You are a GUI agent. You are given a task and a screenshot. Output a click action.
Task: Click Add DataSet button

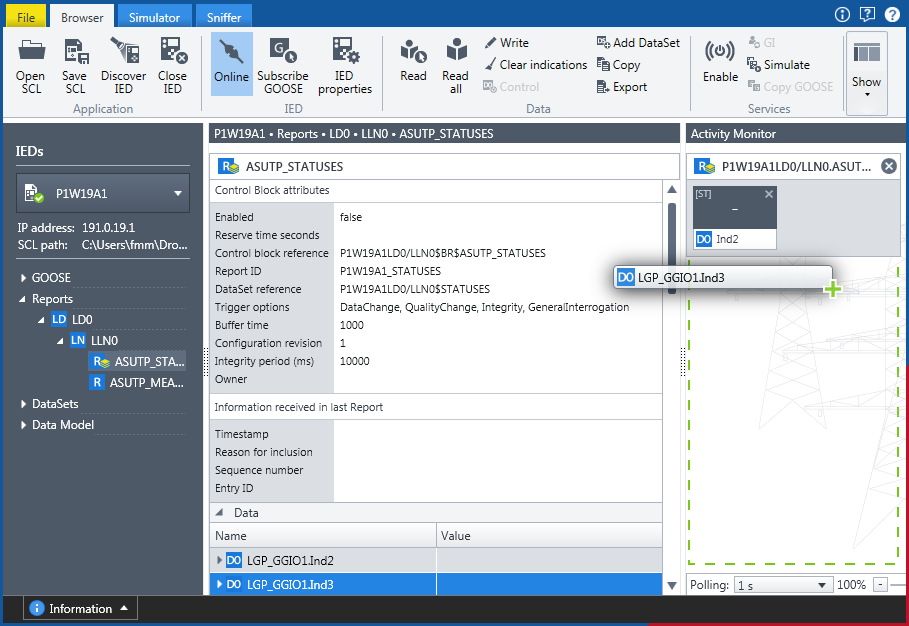point(638,43)
